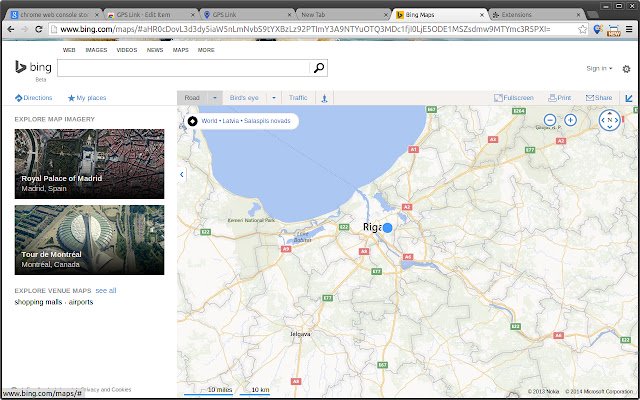Open My places
640x400 pixels.
point(87,98)
